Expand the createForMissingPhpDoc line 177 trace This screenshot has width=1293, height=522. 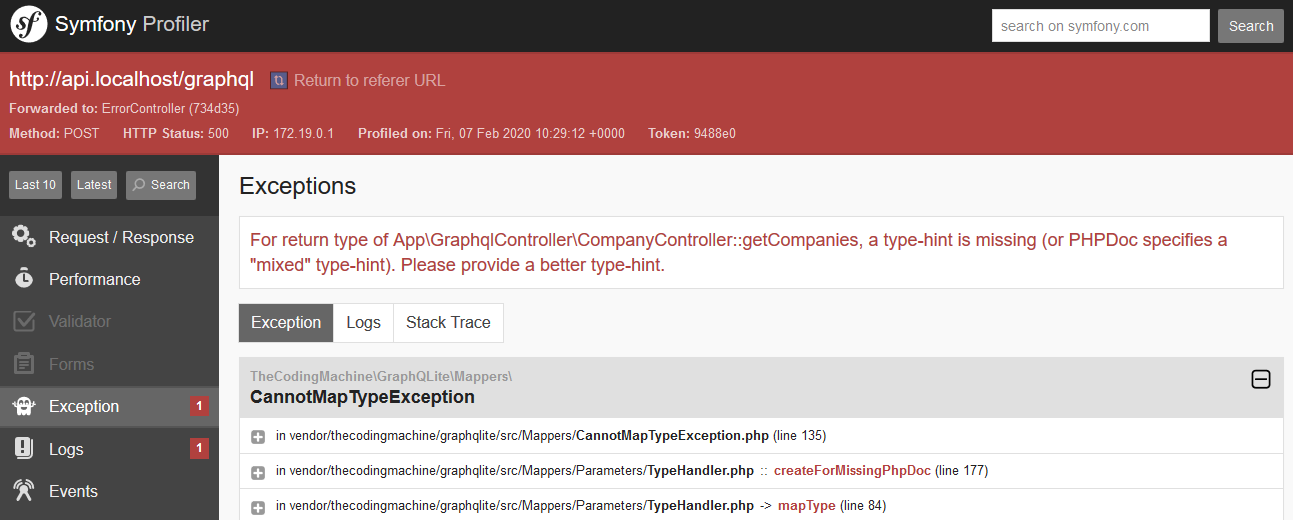[x=258, y=472]
